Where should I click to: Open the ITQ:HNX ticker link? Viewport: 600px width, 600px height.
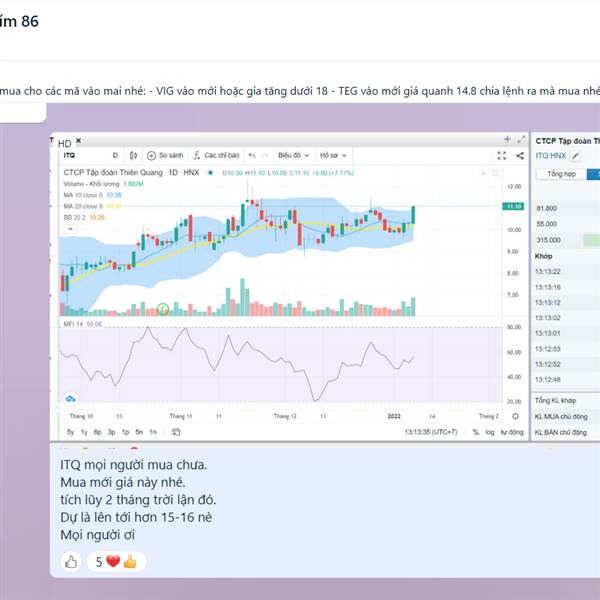pos(551,156)
